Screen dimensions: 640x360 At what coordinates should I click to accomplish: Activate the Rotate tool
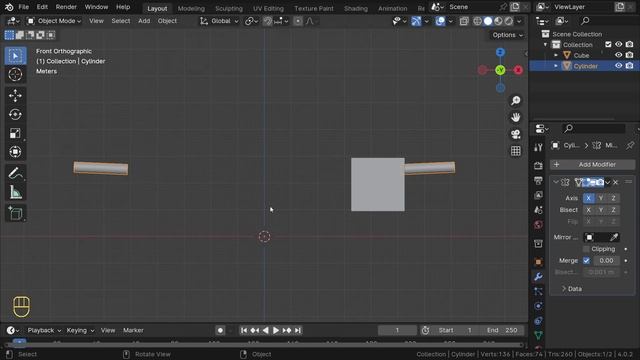pos(16,114)
